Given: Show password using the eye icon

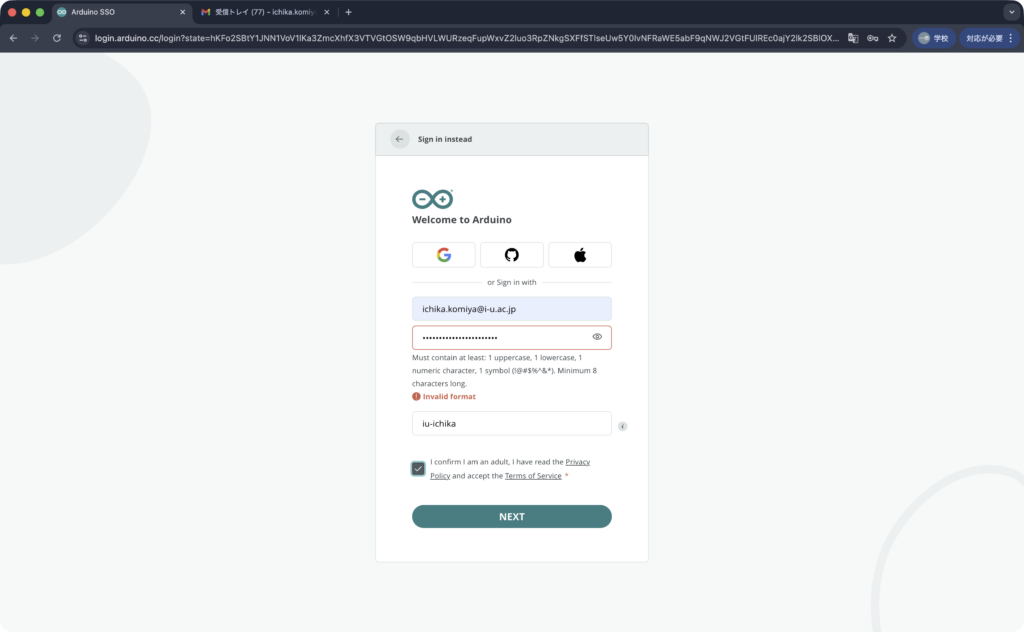Looking at the screenshot, I should (x=597, y=337).
